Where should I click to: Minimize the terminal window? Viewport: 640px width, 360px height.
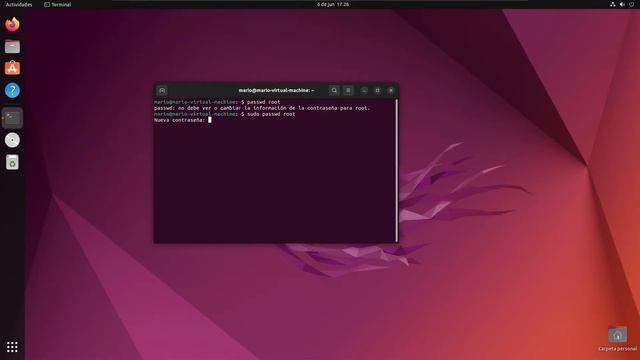(x=364, y=91)
